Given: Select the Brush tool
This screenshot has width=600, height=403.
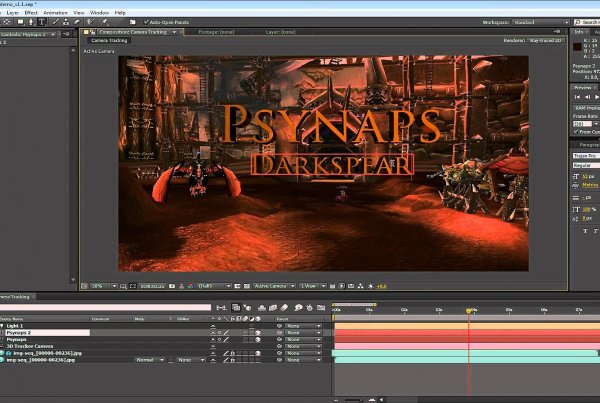Looking at the screenshot, I should pyautogui.click(x=56, y=22).
